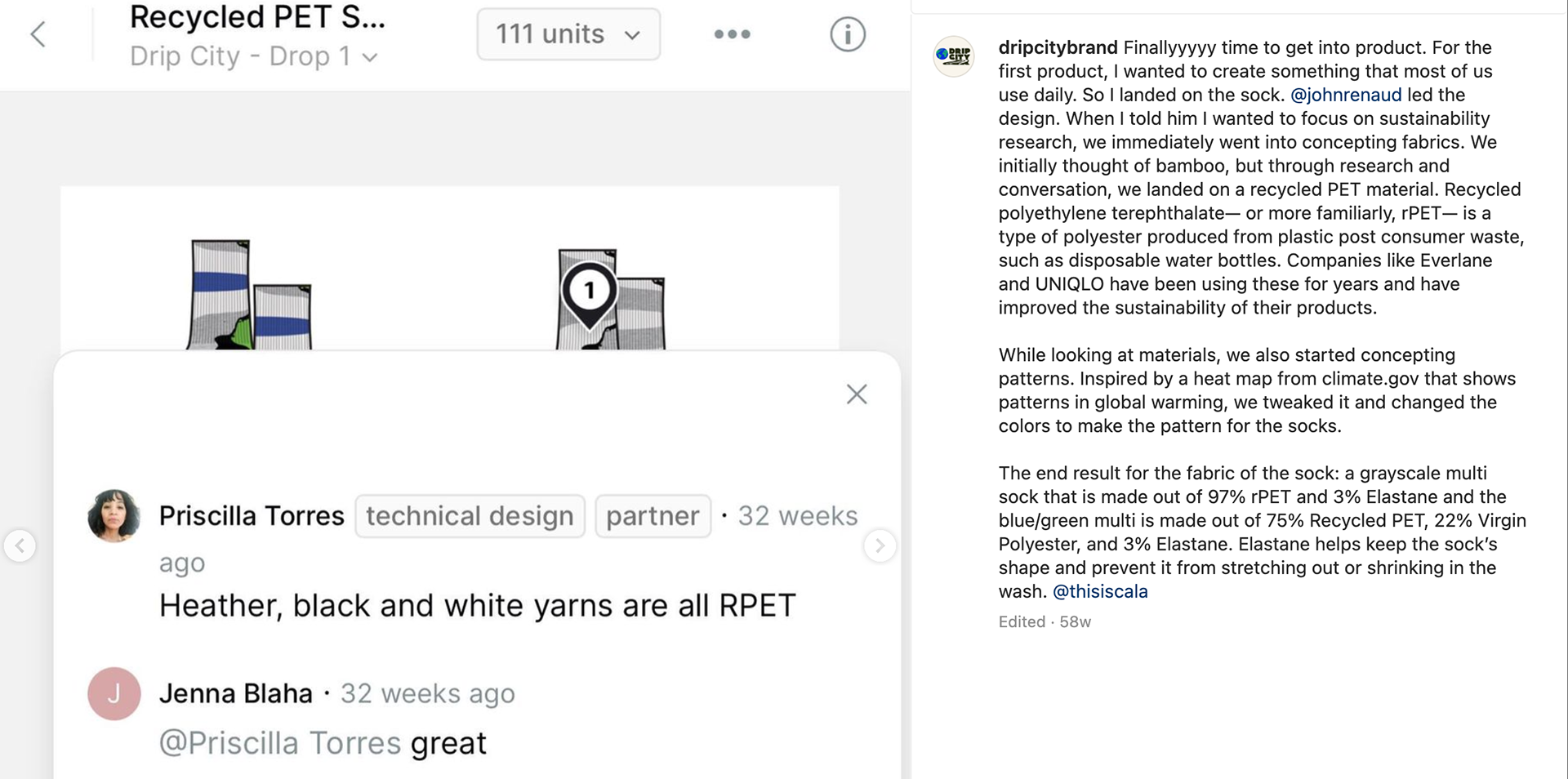This screenshot has width=1568, height=779.
Task: Expand the 111 units dropdown
Action: [568, 34]
